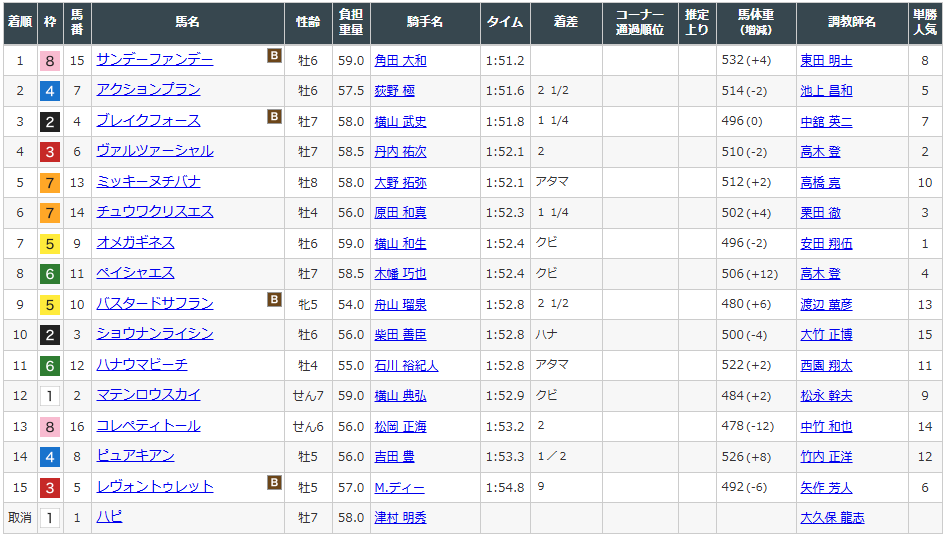Click red frame 3 box in ヴァルツァーシャル row

(x=49, y=152)
